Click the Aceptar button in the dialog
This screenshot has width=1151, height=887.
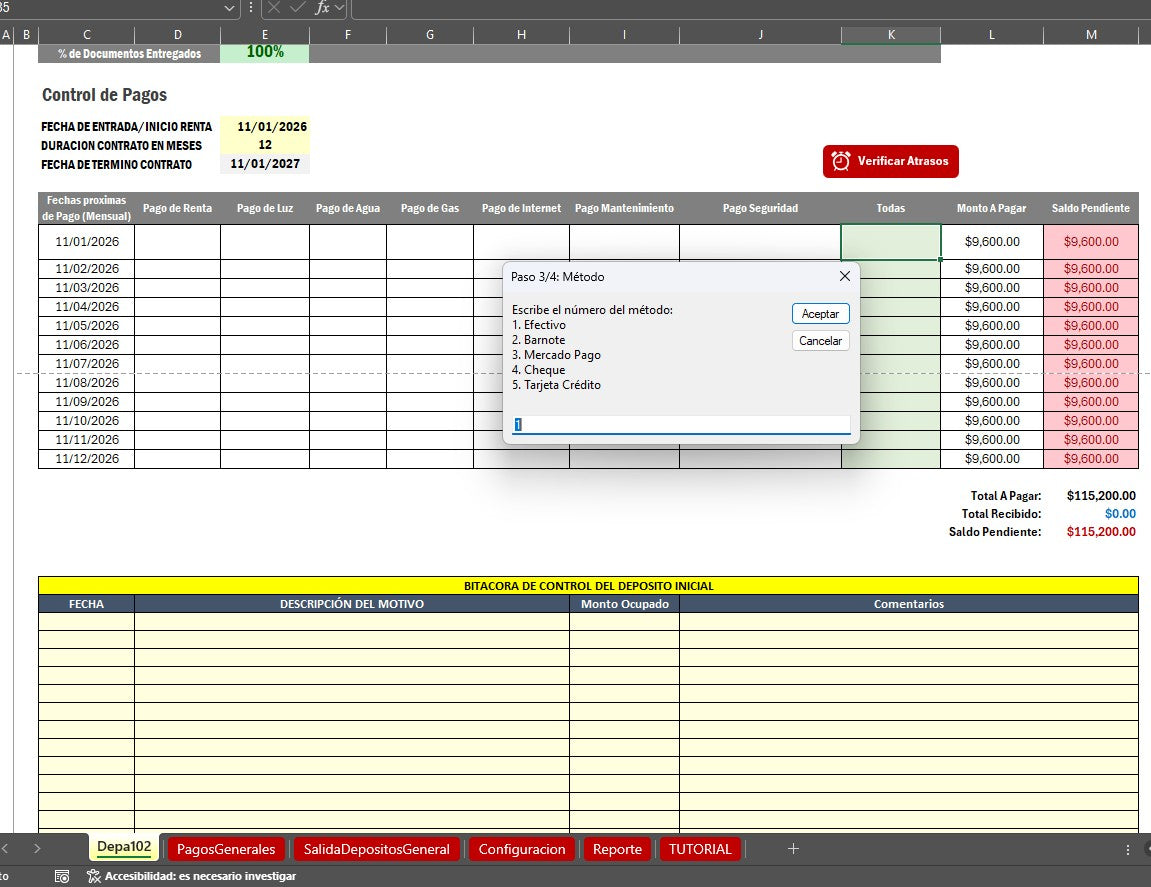(820, 313)
